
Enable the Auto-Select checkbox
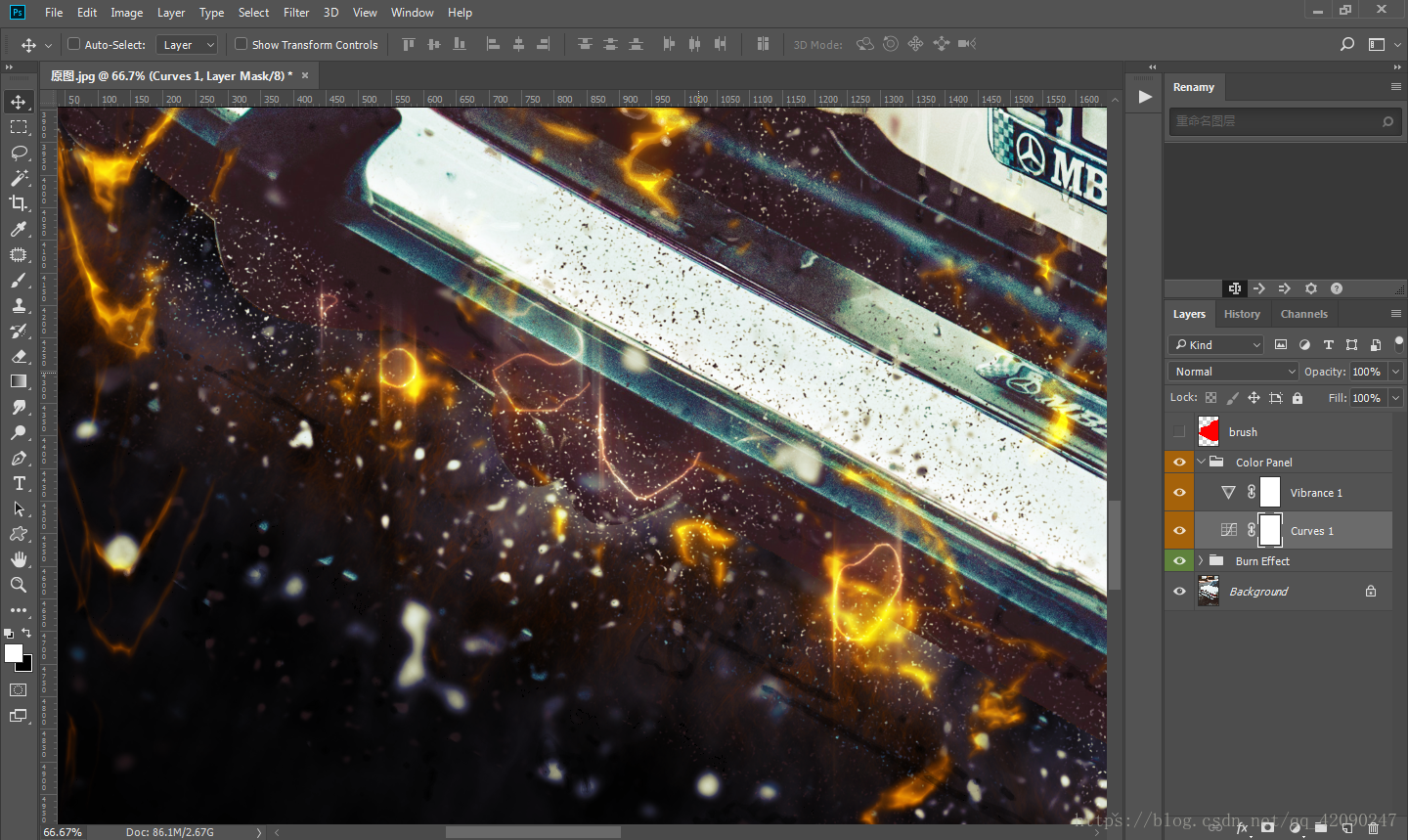point(73,44)
